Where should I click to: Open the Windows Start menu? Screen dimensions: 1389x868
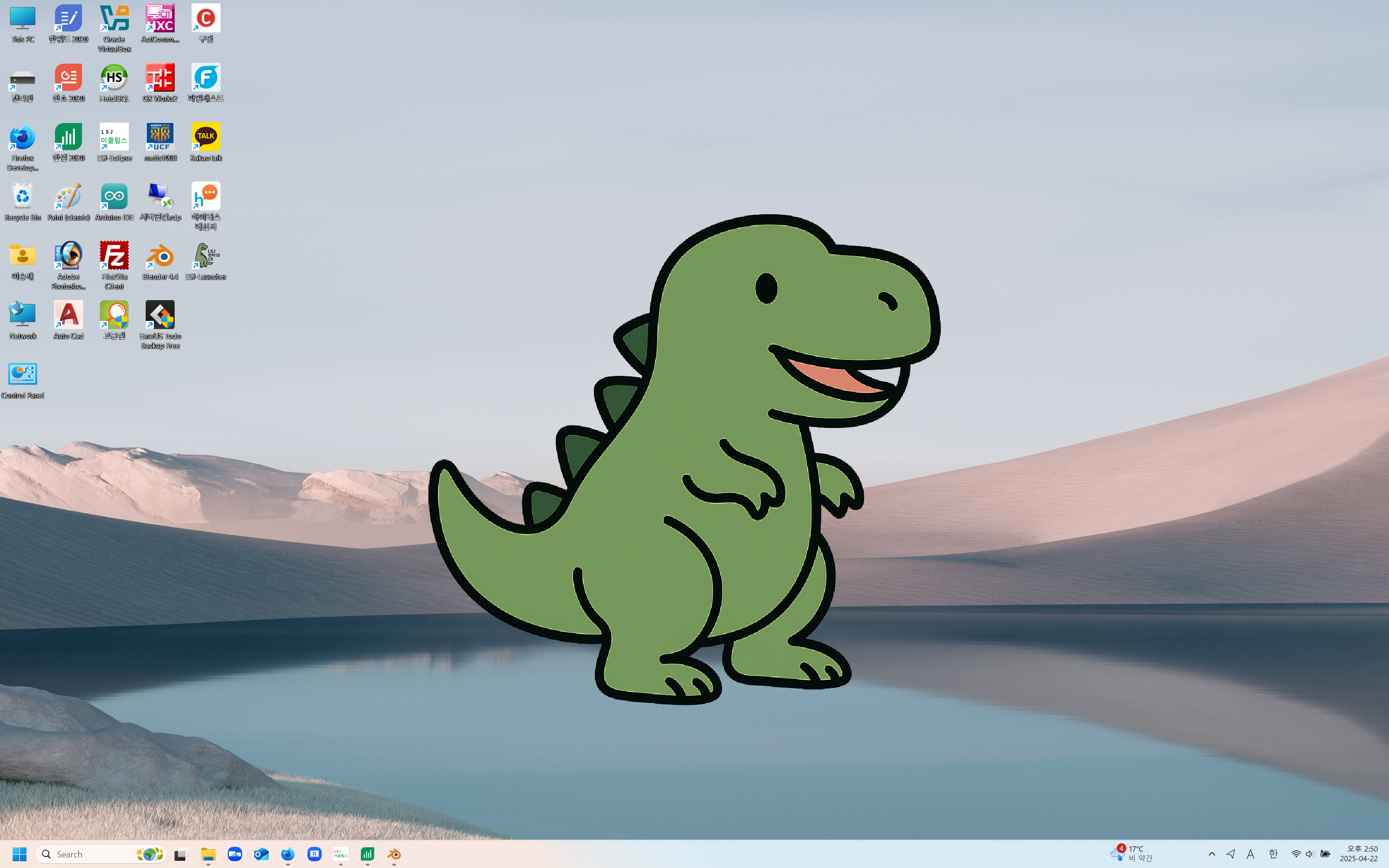pos(19,854)
